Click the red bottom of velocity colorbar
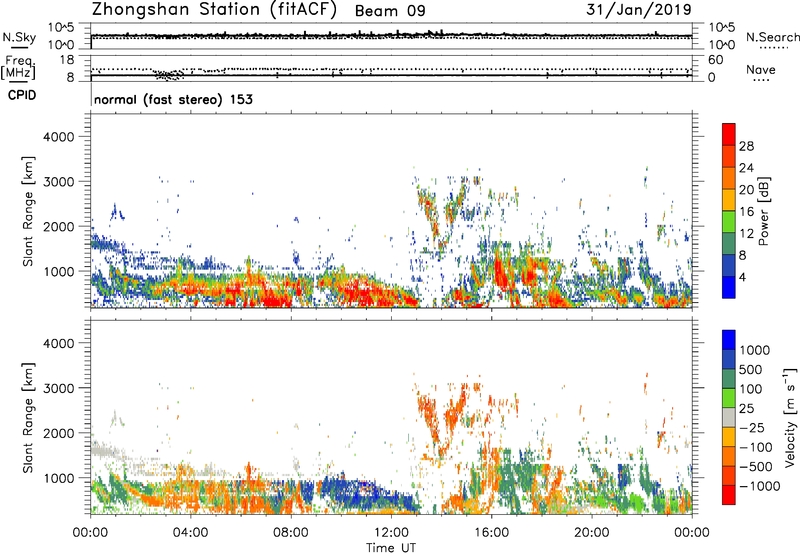Screen dimensions: 800x554 tap(729, 495)
